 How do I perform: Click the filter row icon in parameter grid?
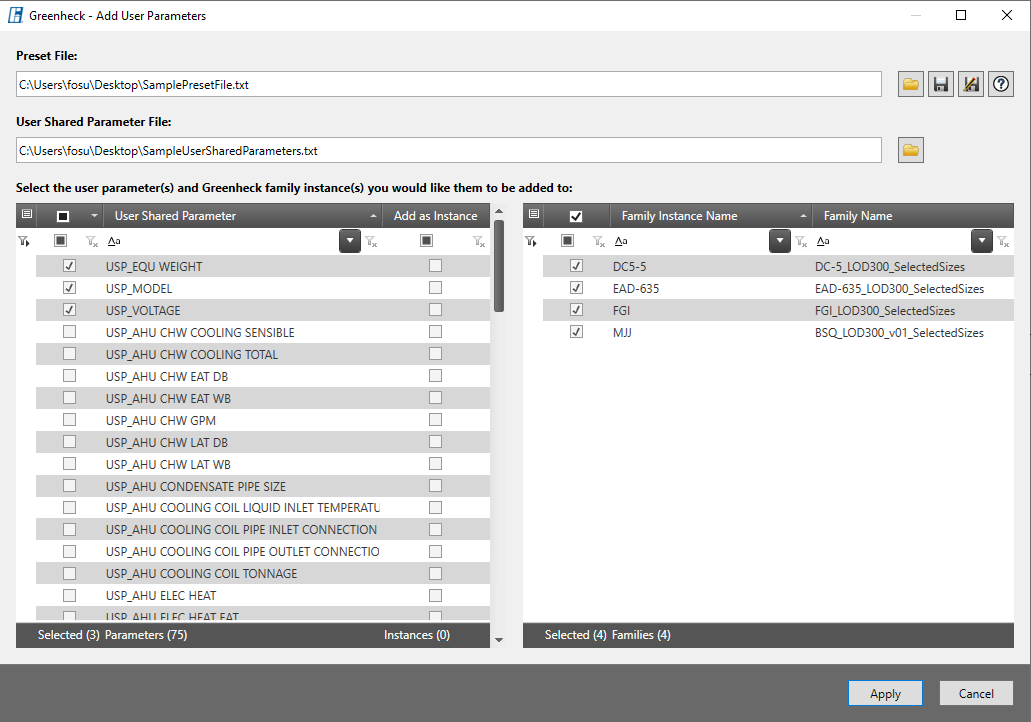pos(24,241)
